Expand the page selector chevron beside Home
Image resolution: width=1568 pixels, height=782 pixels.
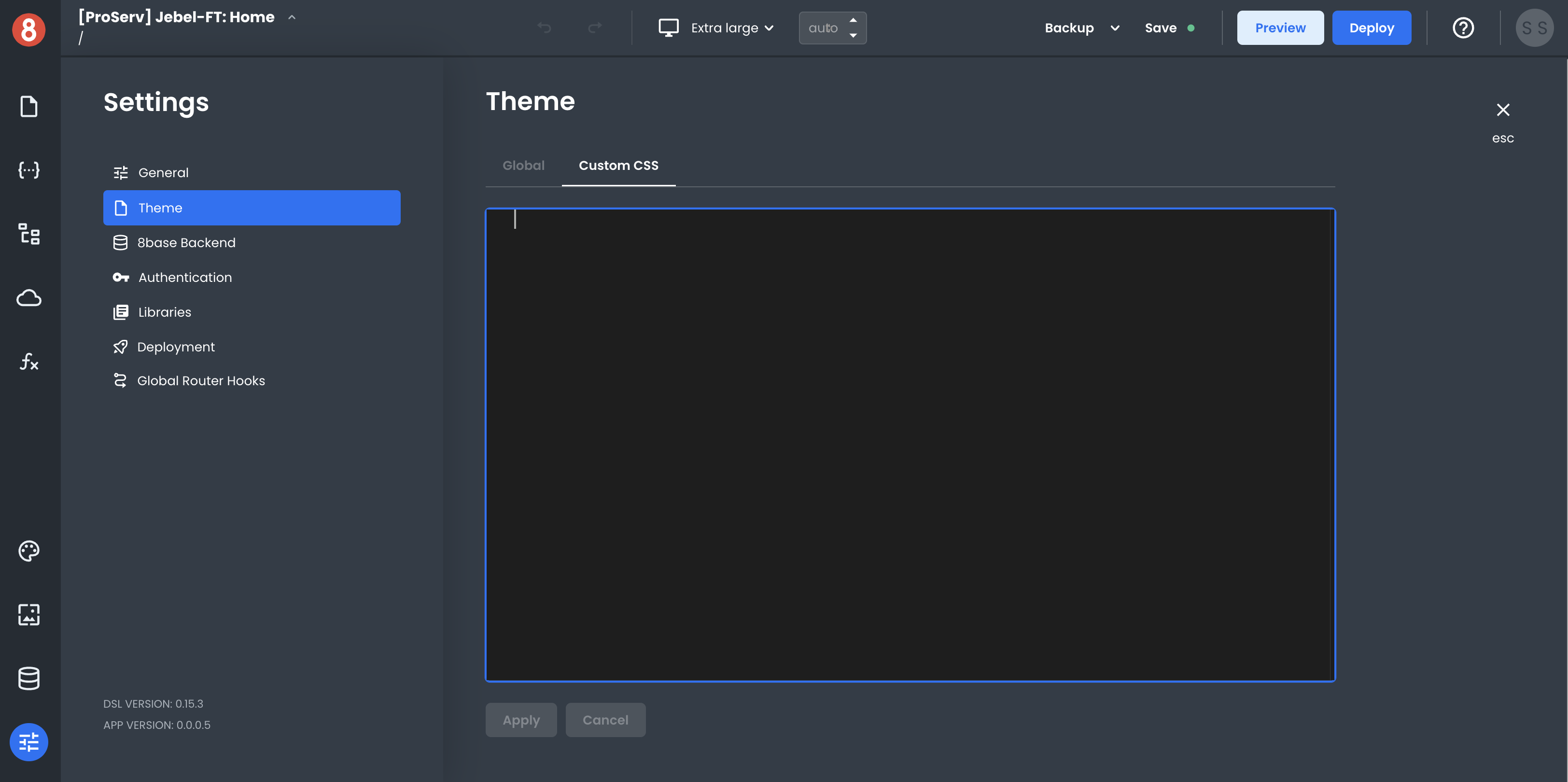292,17
